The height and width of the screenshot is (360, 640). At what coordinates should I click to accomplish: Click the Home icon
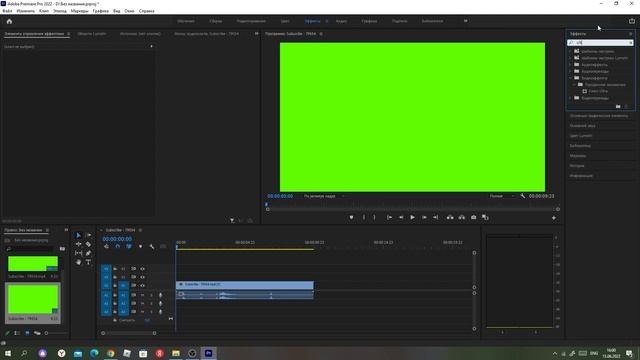[9, 21]
